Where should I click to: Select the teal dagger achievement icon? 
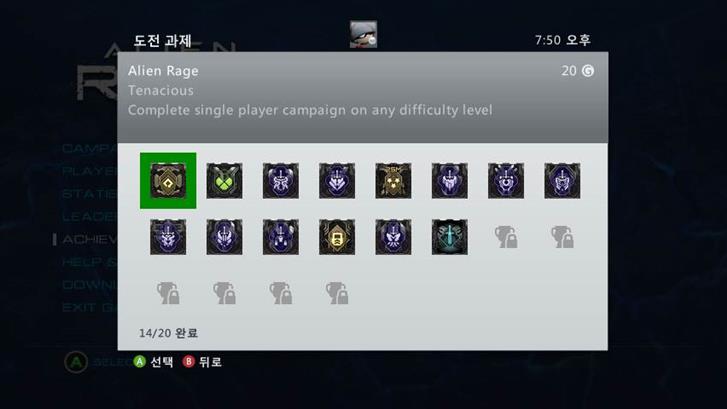450,237
